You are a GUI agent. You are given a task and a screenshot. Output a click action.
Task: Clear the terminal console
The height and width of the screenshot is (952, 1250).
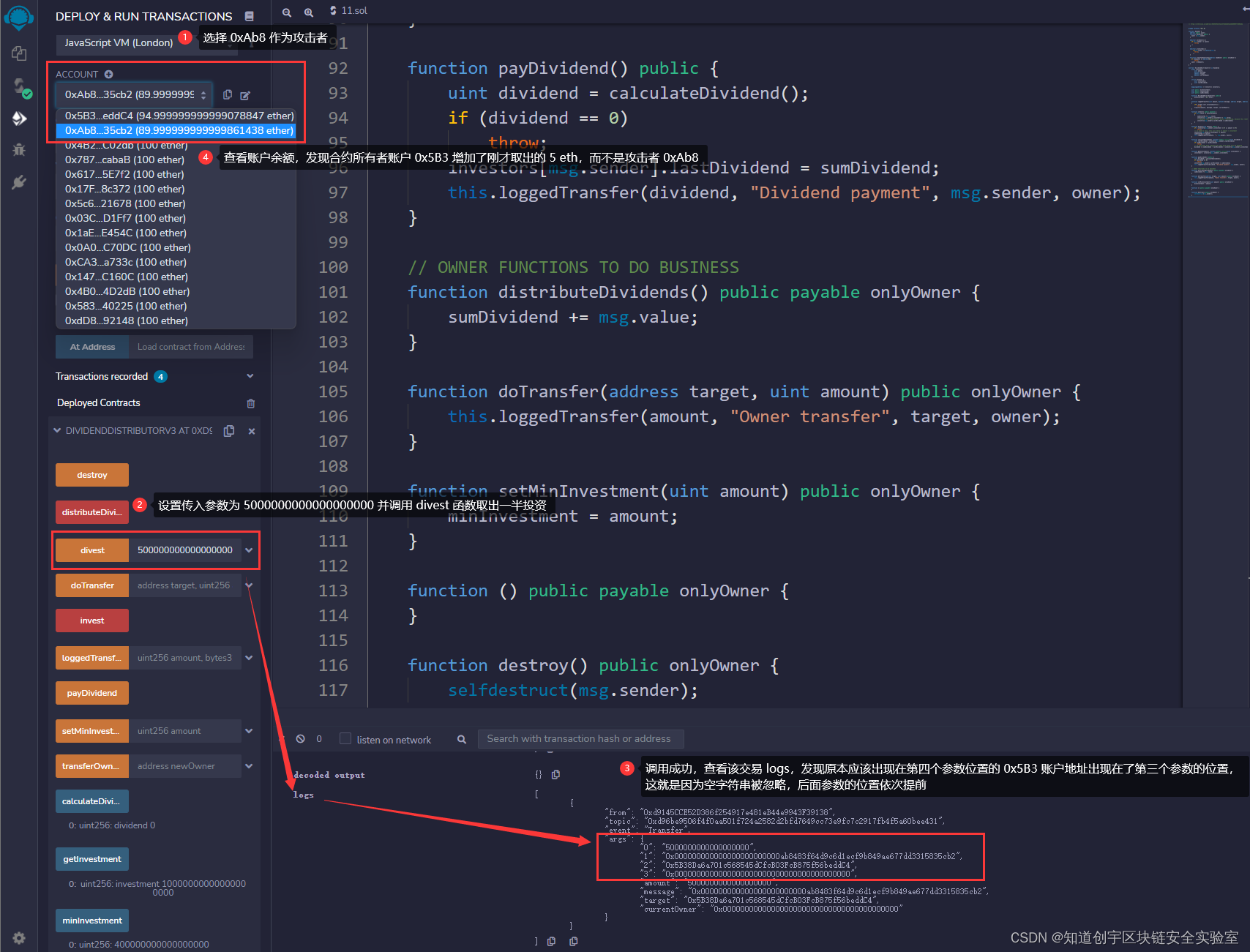(x=300, y=739)
